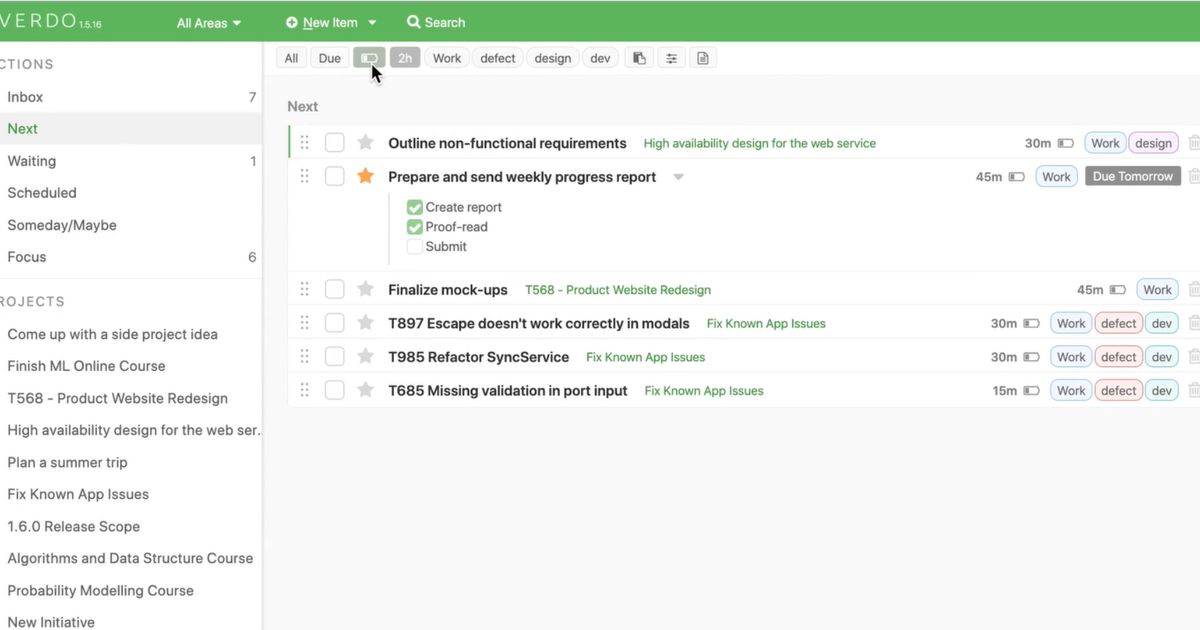Click the energy battery icon on the T685 Missing validation row
Image resolution: width=1200 pixels, height=630 pixels.
[x=1031, y=391]
